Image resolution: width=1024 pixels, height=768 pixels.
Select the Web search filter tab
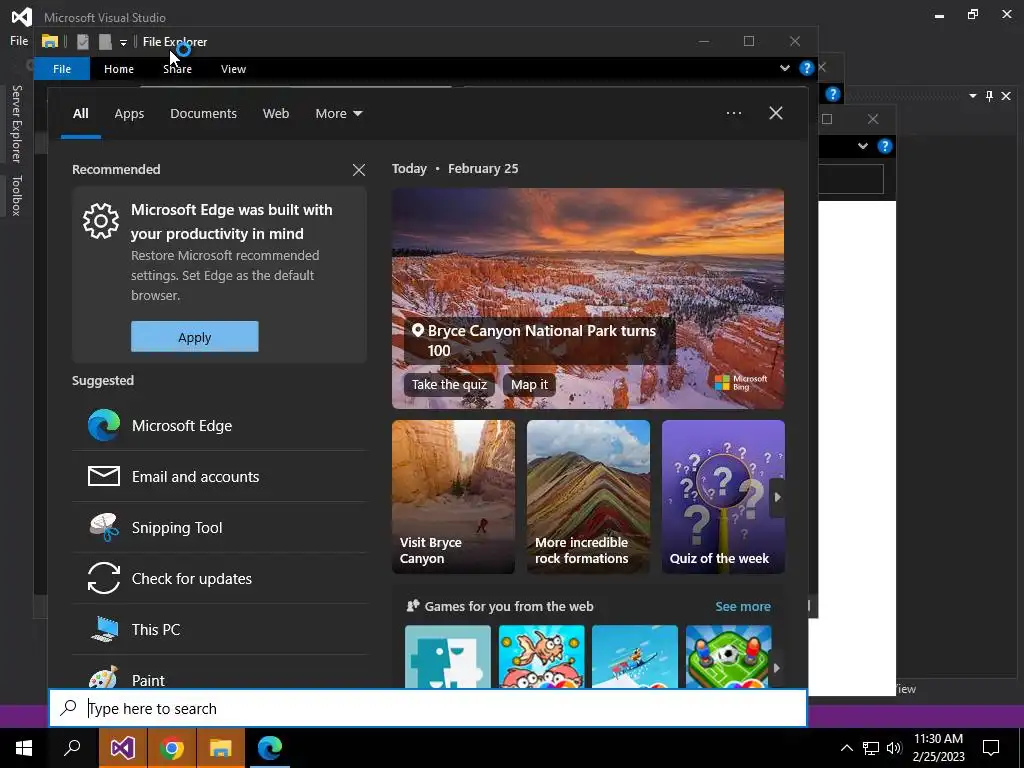coord(276,114)
